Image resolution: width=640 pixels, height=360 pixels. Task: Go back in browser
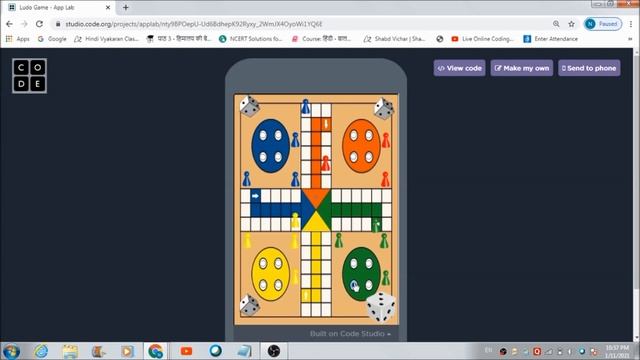coord(9,24)
